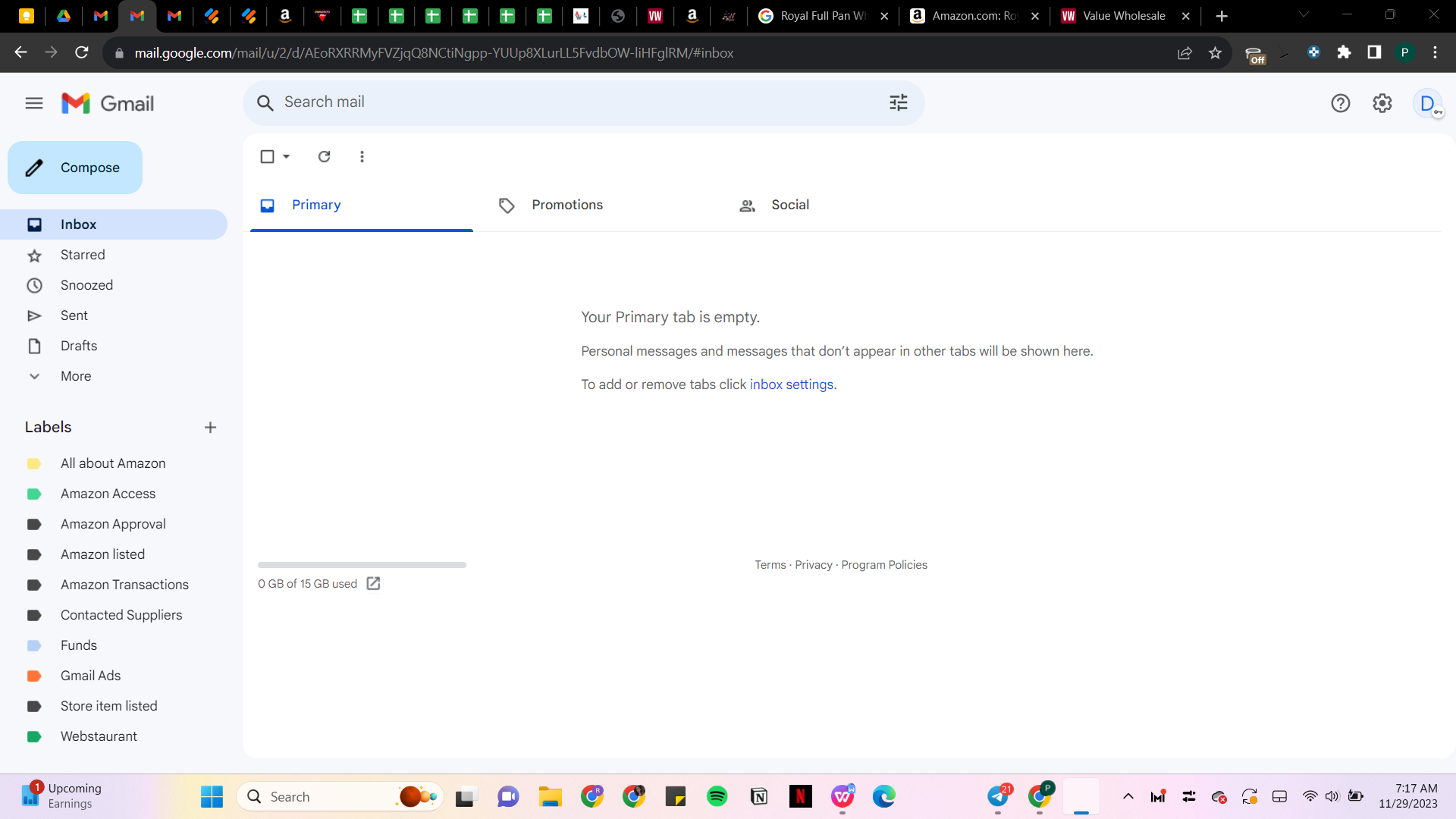Switch to Royal Full Pan browser tab
The image size is (1456, 819).
tap(824, 16)
